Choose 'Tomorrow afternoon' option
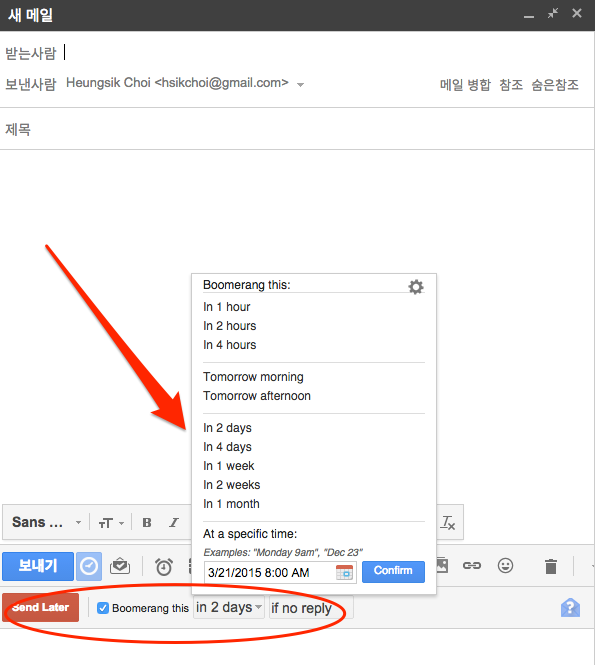The height and width of the screenshot is (665, 595). tap(257, 396)
